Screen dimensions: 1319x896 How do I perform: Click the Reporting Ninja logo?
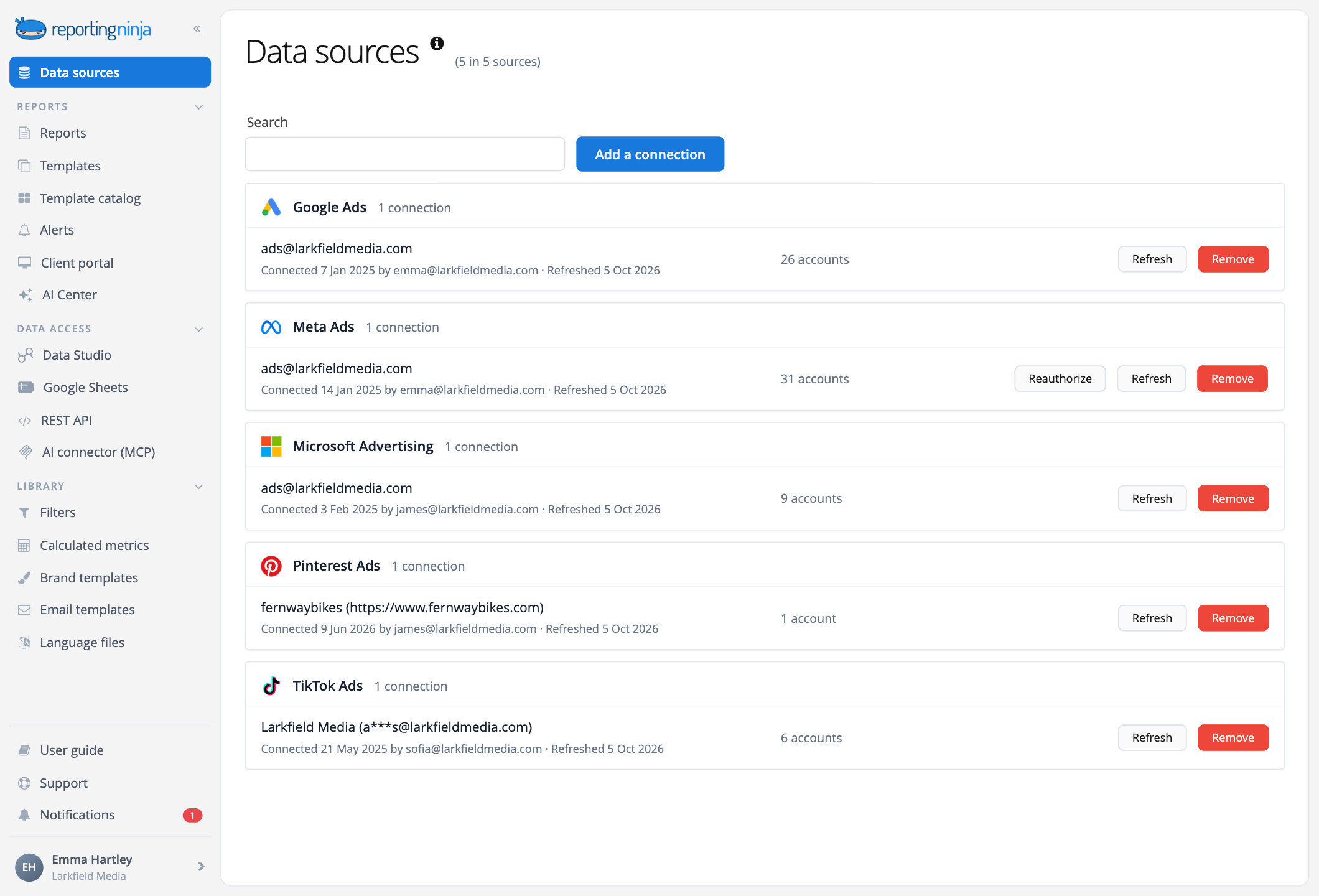click(x=83, y=29)
